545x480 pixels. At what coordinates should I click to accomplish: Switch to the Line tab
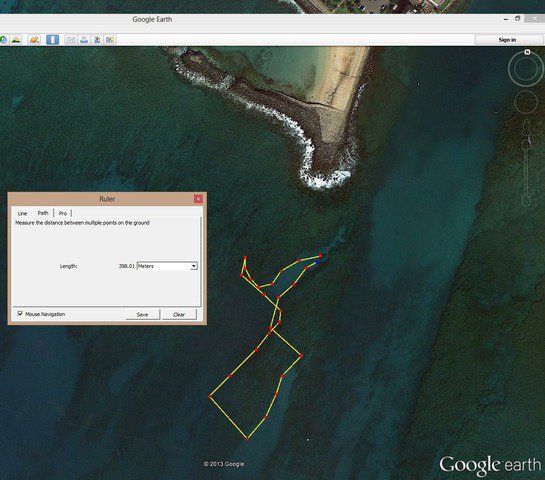click(22, 213)
